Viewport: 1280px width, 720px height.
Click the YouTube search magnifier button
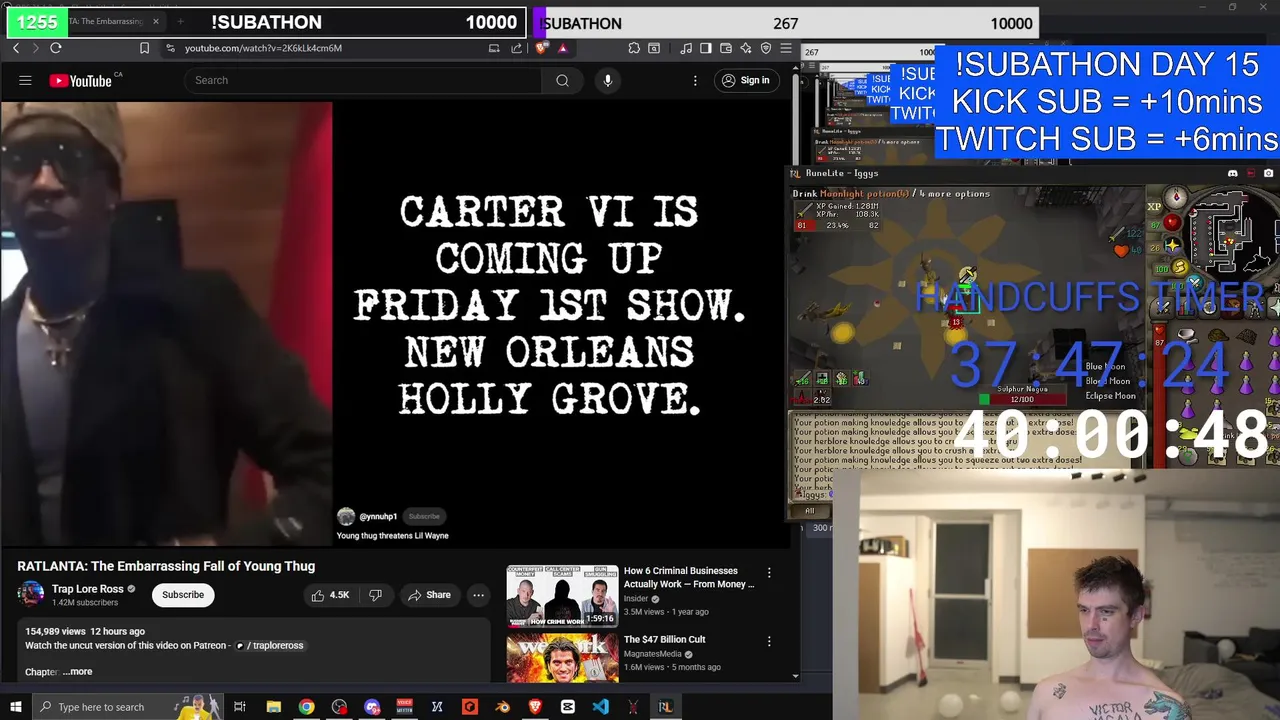click(562, 80)
